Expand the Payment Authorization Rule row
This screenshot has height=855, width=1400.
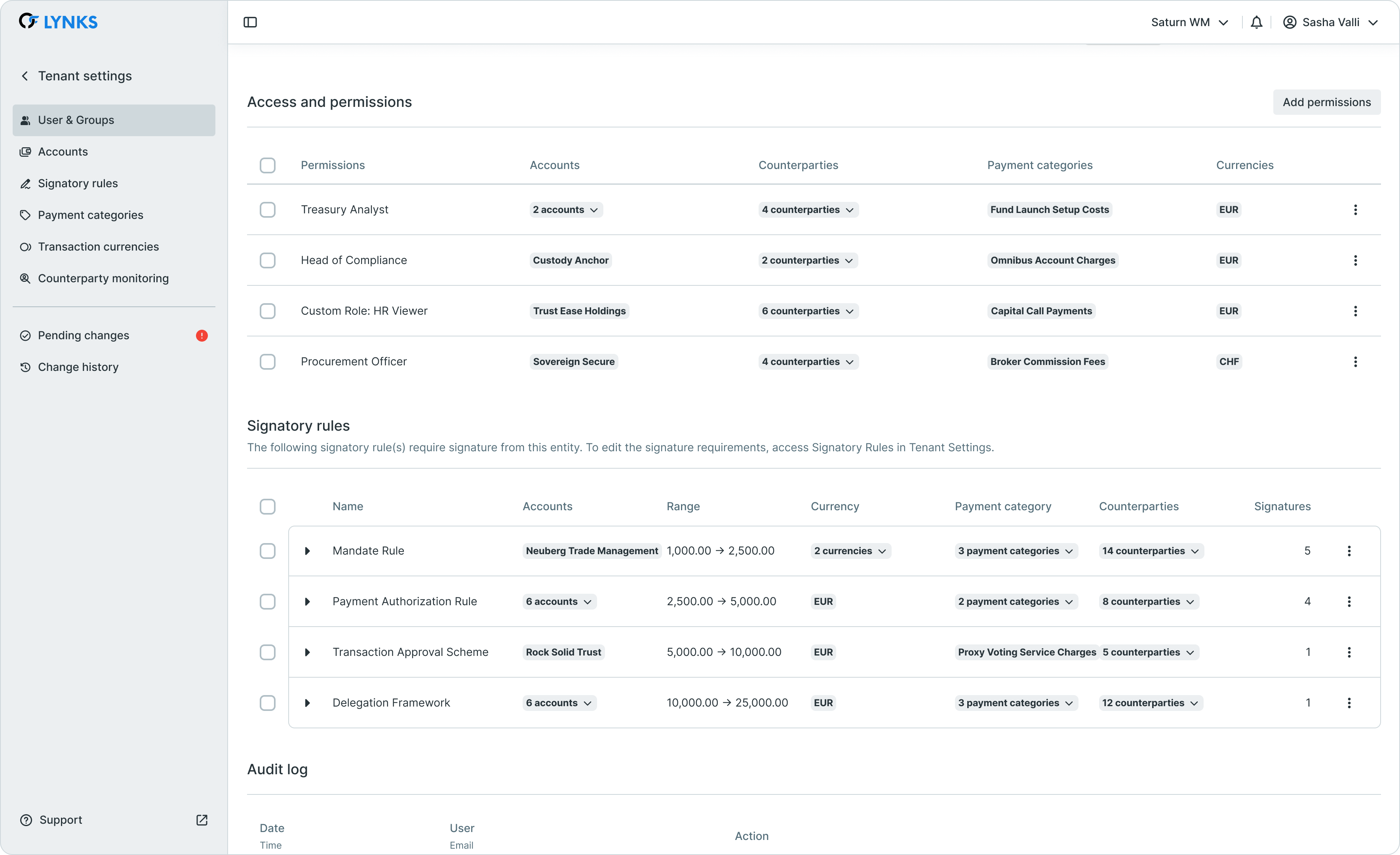pyautogui.click(x=307, y=602)
